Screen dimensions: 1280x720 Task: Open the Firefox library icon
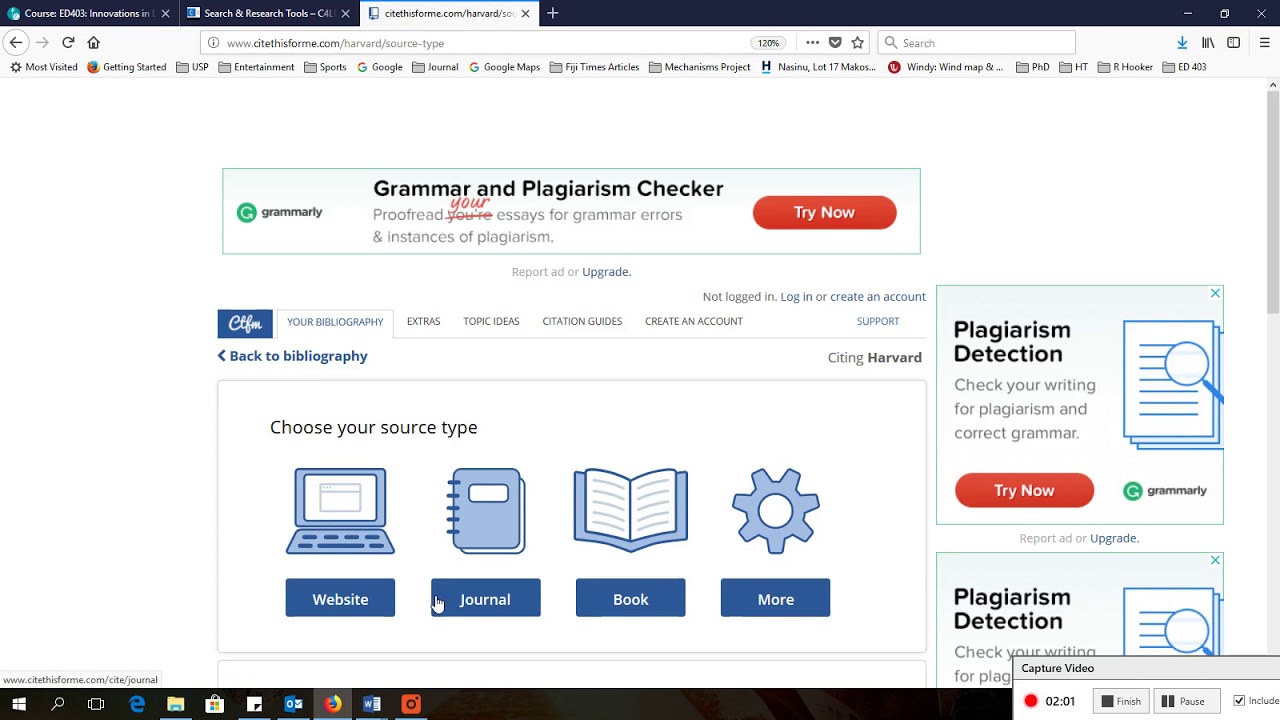pyautogui.click(x=1208, y=43)
